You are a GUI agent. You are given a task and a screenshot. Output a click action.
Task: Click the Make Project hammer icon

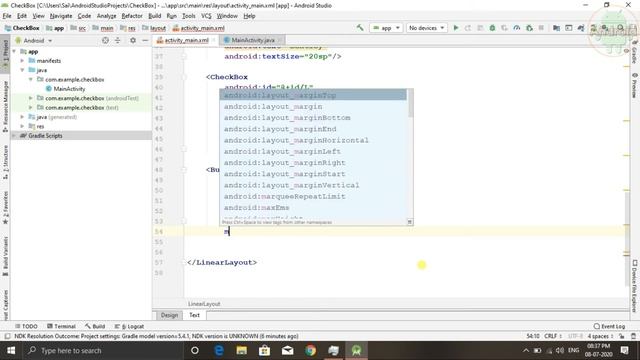coord(360,28)
